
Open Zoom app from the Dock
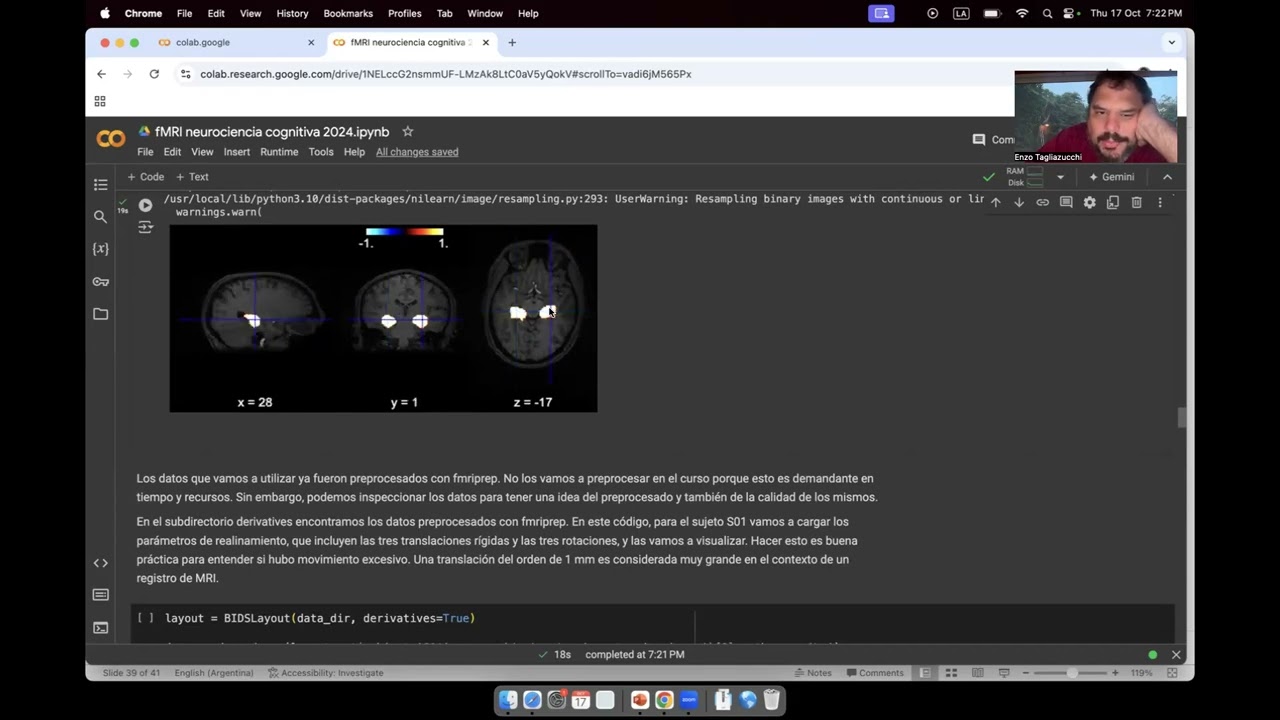688,700
